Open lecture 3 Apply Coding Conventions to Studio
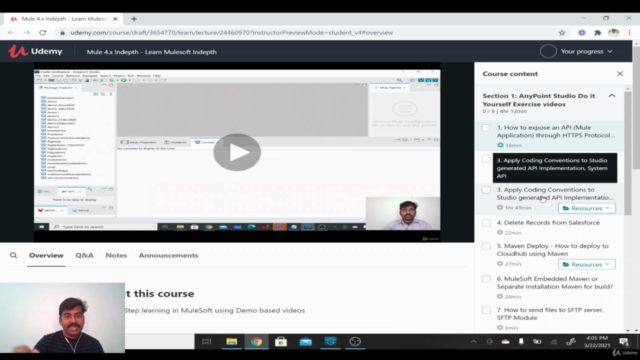 pyautogui.click(x=555, y=193)
